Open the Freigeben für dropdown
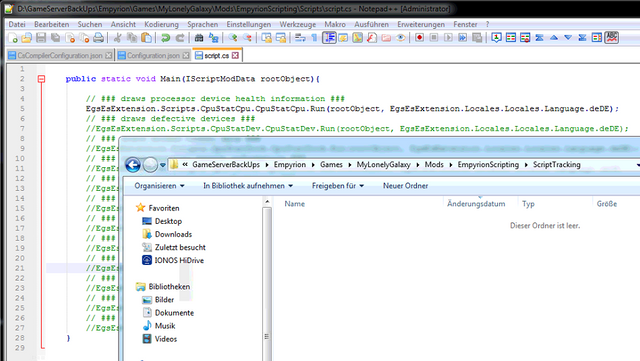This screenshot has width=640, height=361. [x=338, y=186]
